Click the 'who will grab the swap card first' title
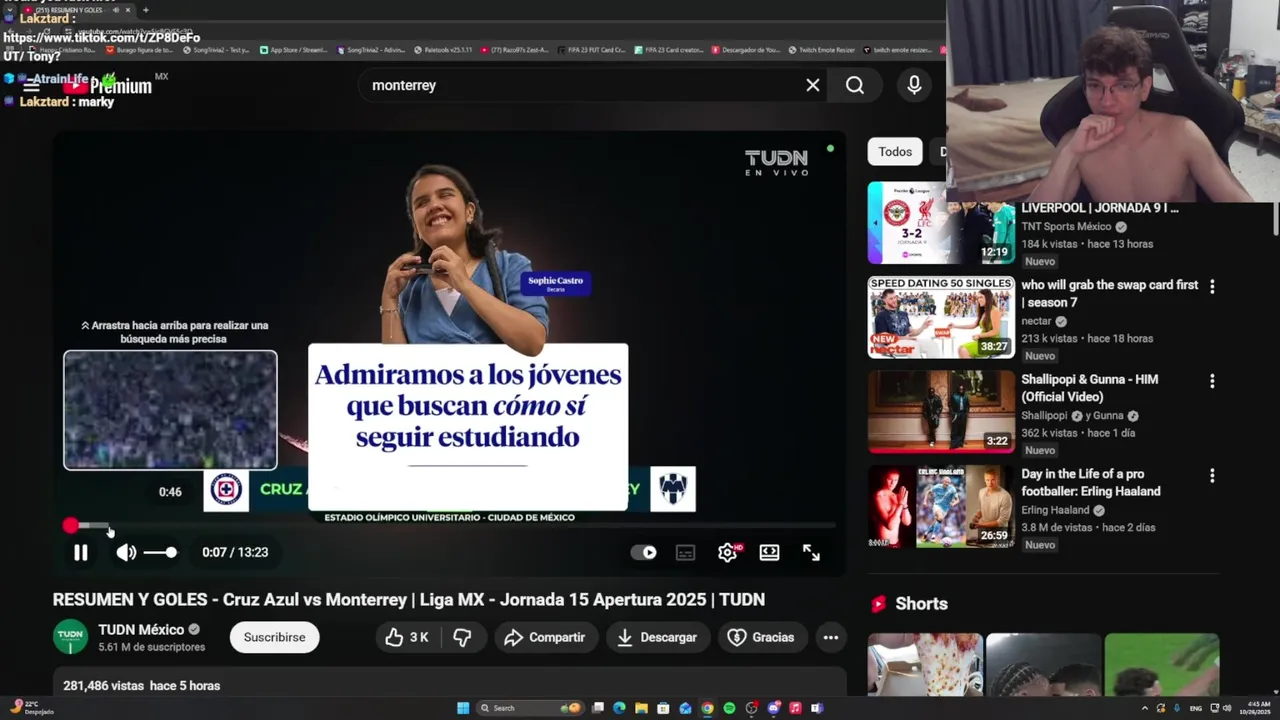Image resolution: width=1280 pixels, height=720 pixels. point(1109,293)
